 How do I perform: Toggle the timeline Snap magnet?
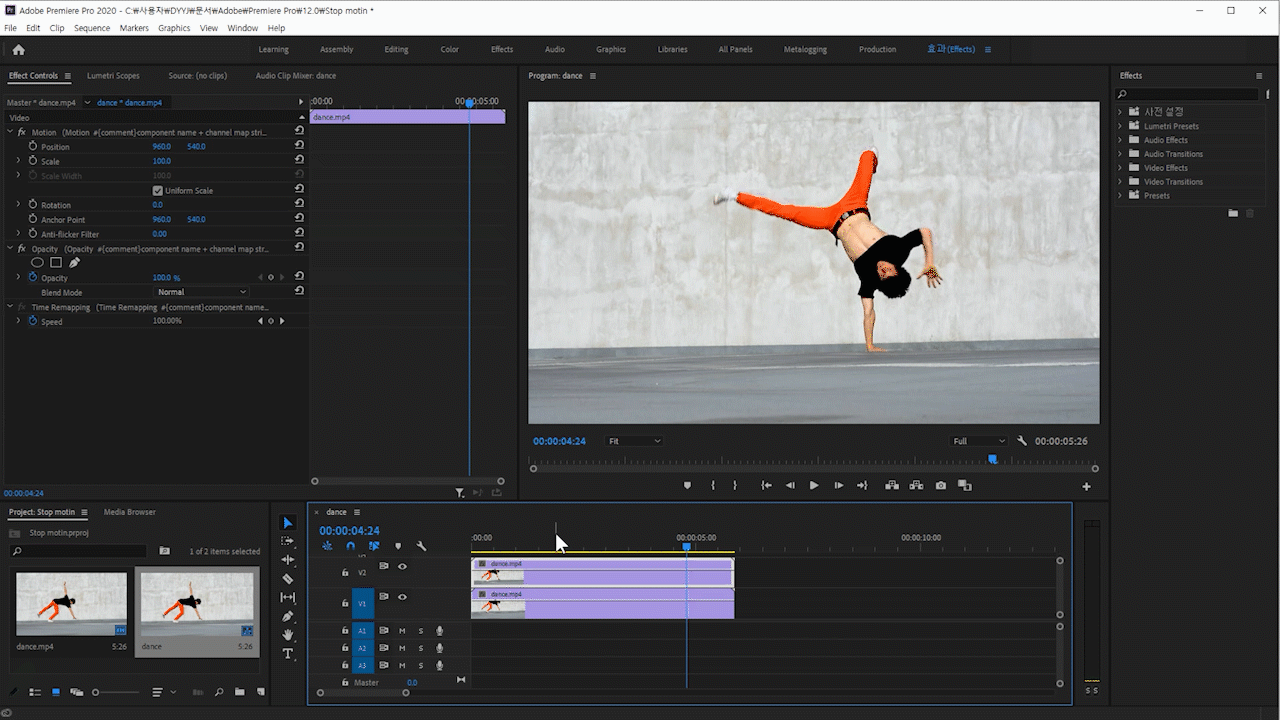[350, 546]
